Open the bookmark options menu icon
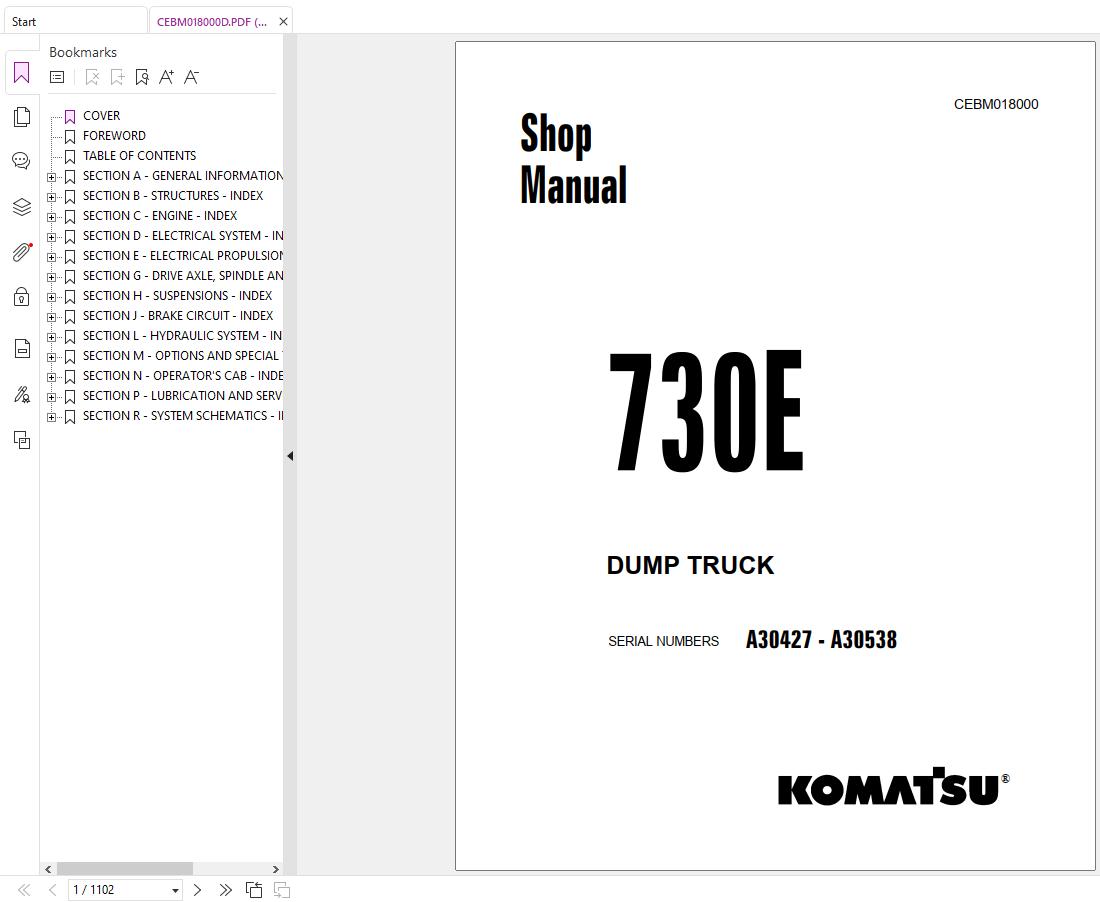Image resolution: width=1100 pixels, height=902 pixels. pos(58,77)
